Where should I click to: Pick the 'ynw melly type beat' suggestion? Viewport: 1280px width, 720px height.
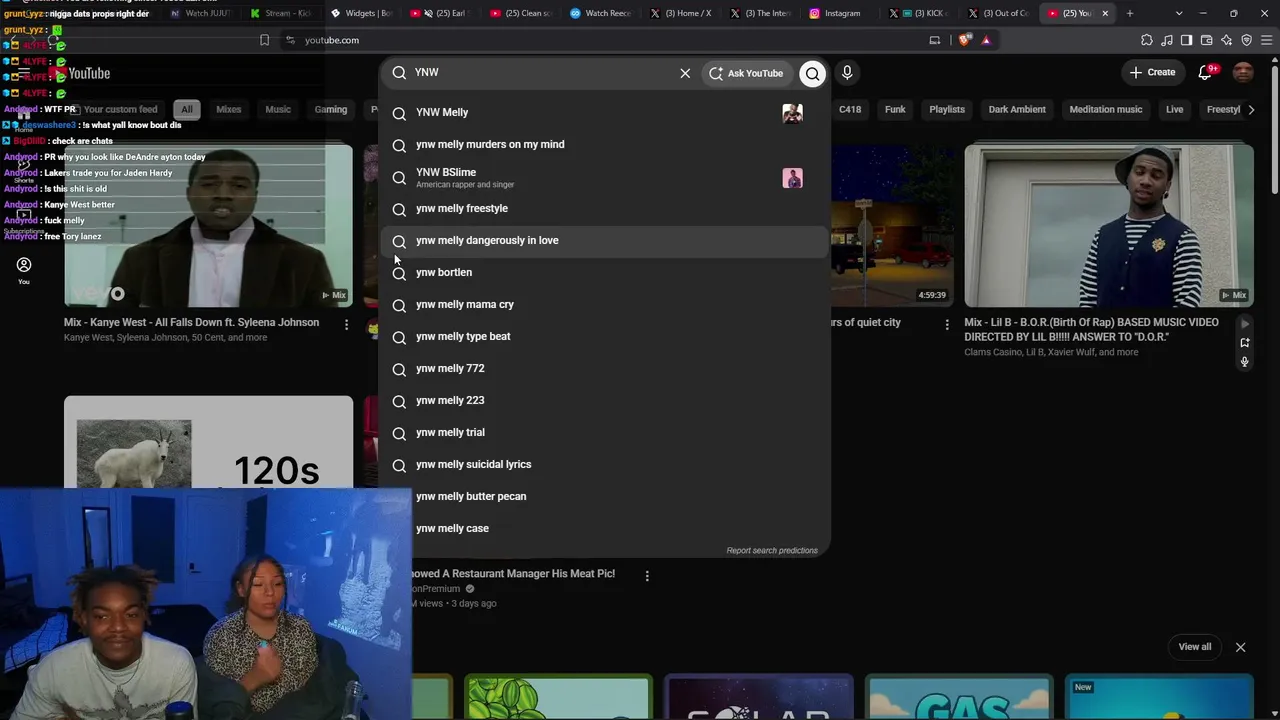pyautogui.click(x=605, y=337)
